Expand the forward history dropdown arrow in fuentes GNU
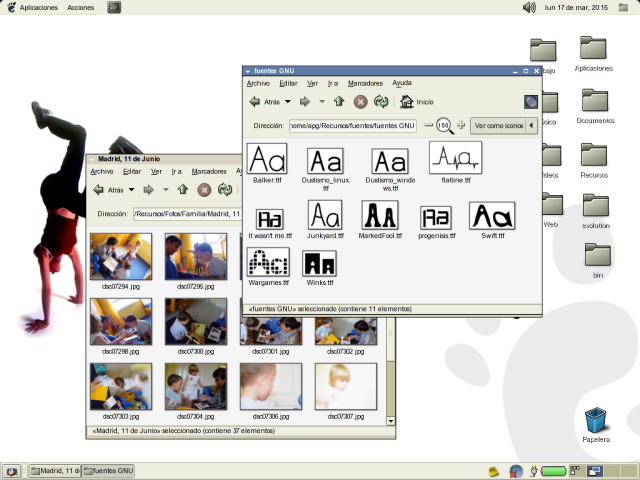 pyautogui.click(x=321, y=101)
